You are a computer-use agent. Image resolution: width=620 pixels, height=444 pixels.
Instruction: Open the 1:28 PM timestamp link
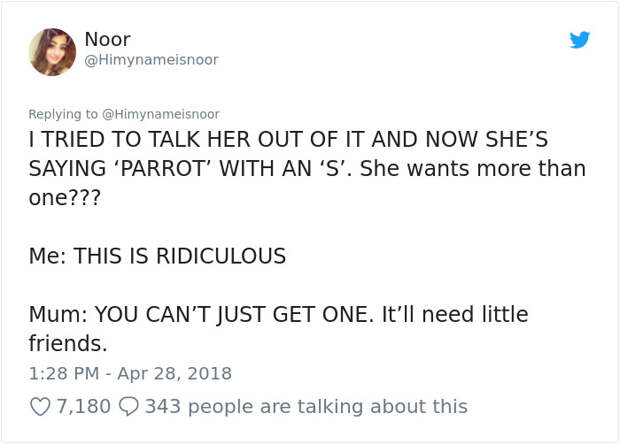coord(64,374)
